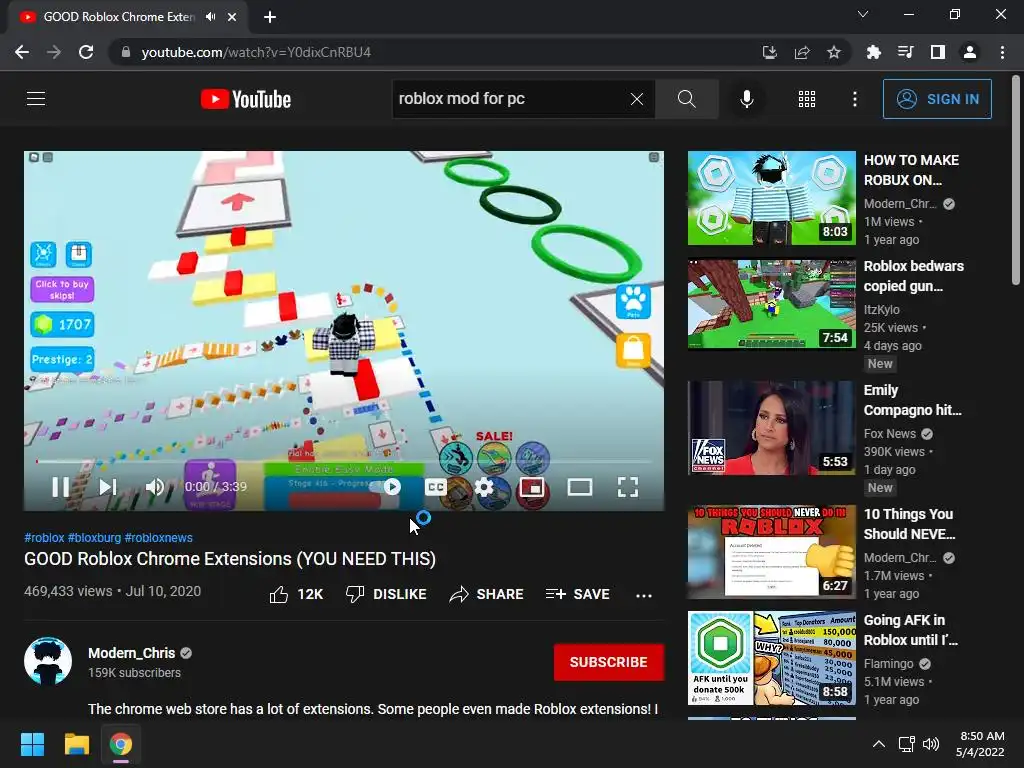Open Chrome three-dot menu

click(x=1002, y=52)
